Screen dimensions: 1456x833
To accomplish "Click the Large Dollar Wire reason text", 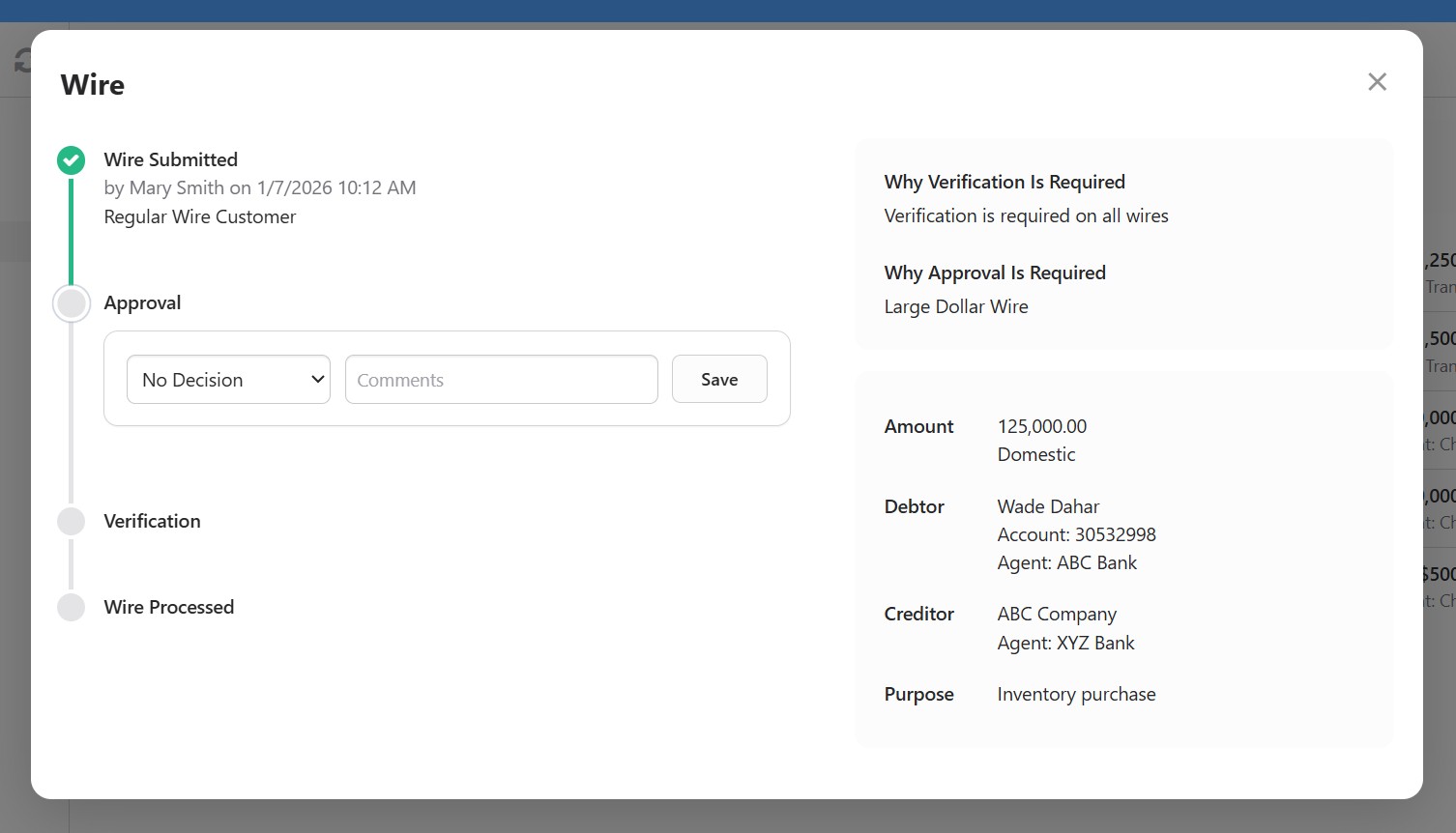I will click(x=955, y=306).
